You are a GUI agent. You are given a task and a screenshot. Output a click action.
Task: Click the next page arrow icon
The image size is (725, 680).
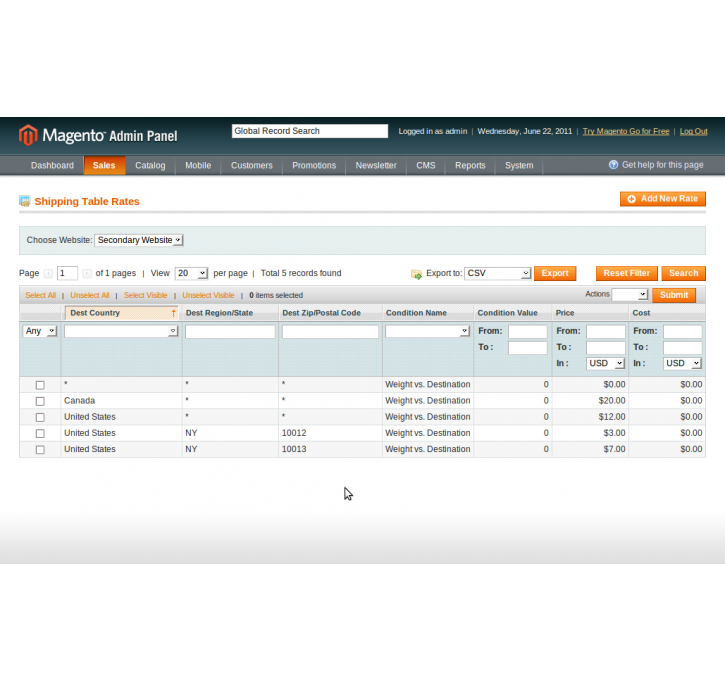pyautogui.click(x=87, y=274)
